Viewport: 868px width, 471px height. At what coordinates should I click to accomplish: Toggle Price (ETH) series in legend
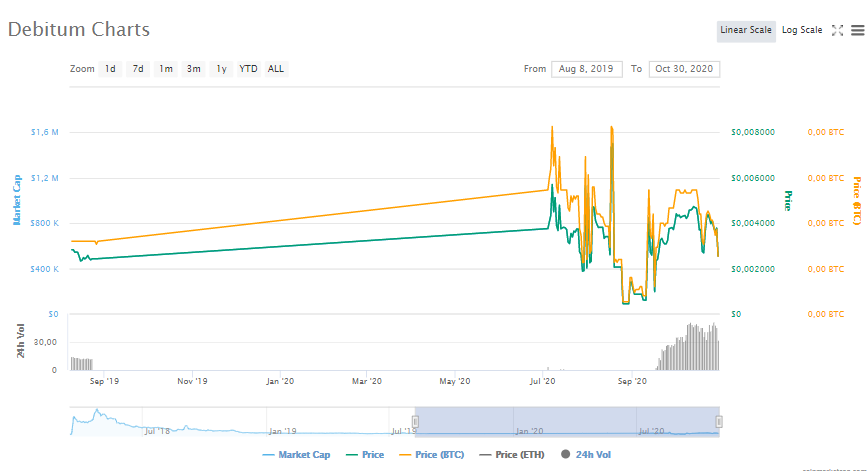(512, 454)
